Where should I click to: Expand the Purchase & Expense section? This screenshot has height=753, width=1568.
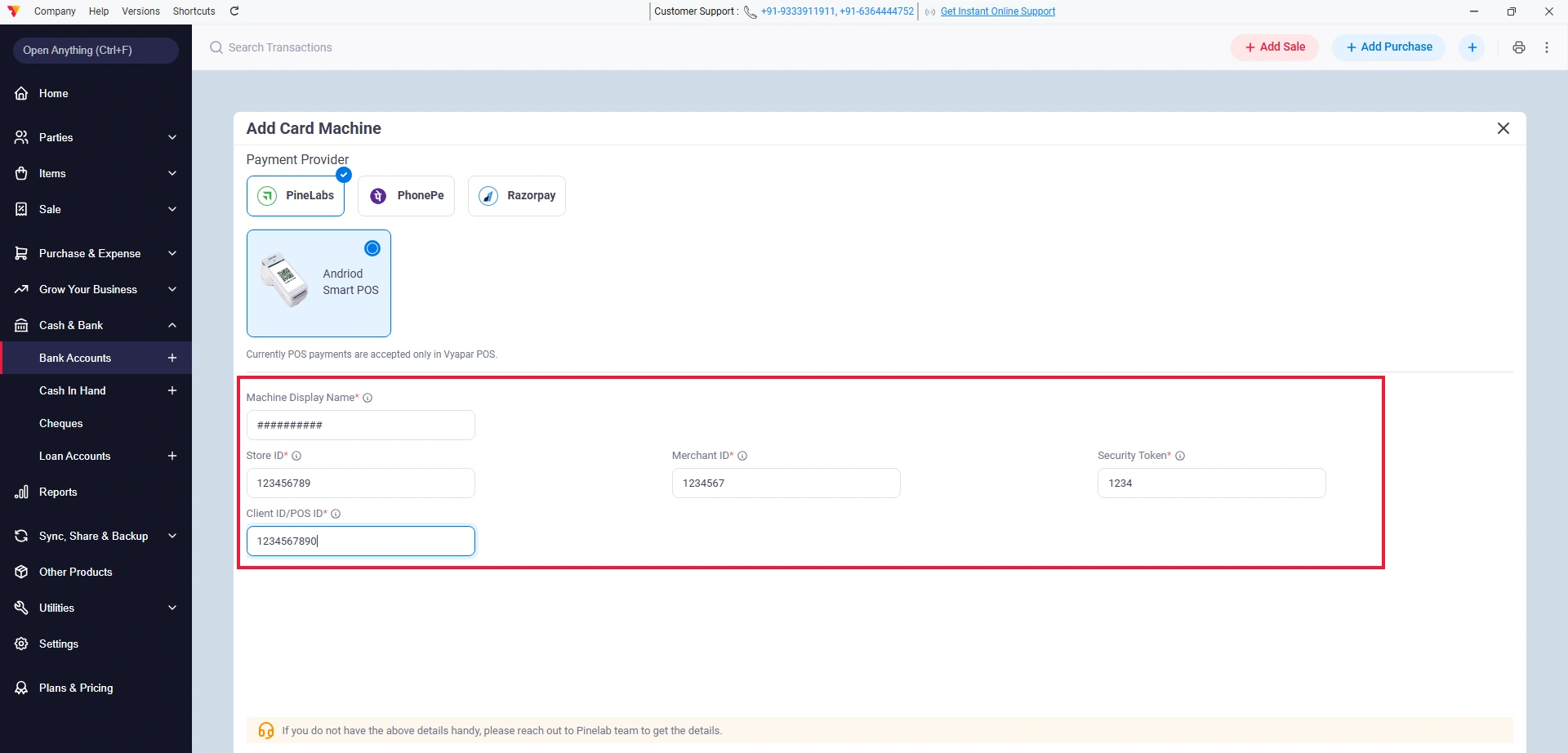click(x=96, y=253)
